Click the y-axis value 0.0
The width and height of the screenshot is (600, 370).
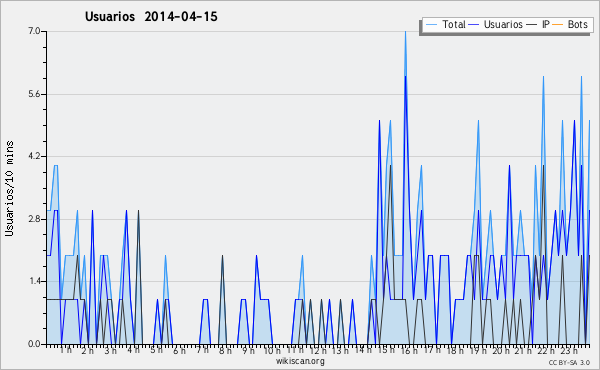34,344
